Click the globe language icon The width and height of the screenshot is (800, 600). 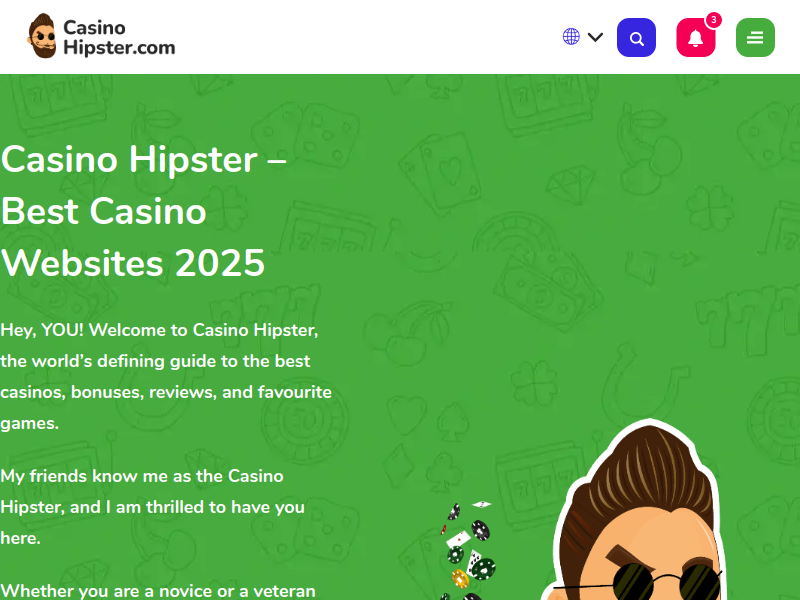[x=571, y=37]
